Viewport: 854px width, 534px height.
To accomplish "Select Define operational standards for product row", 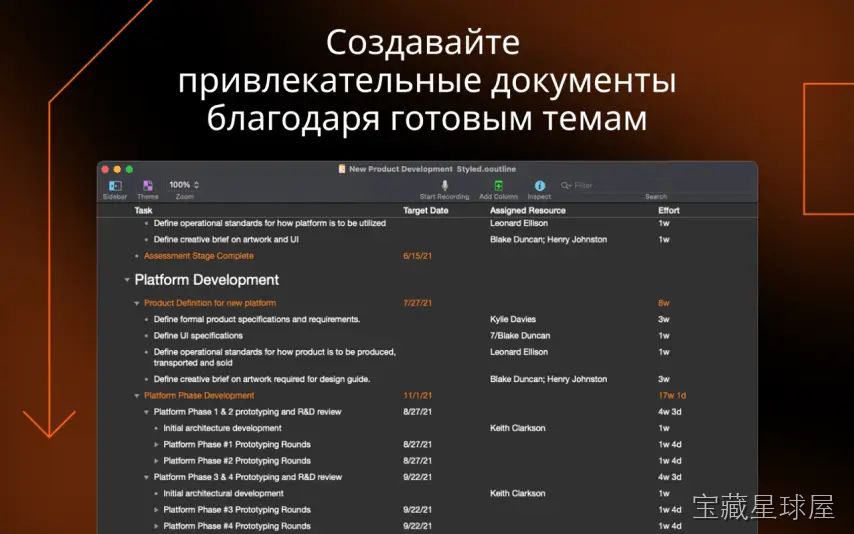I will (x=274, y=357).
